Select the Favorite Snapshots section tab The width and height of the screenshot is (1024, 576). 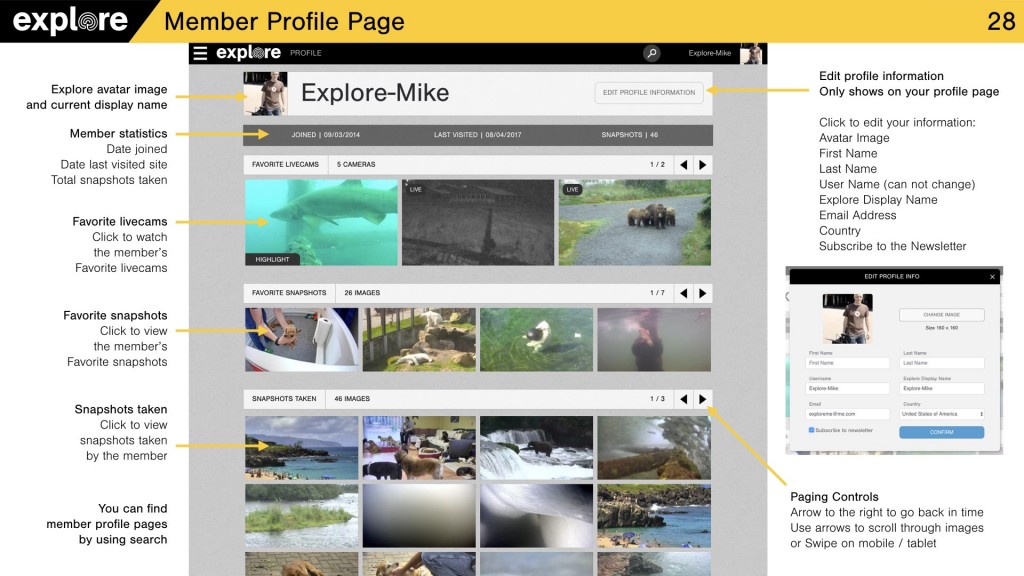coord(289,293)
